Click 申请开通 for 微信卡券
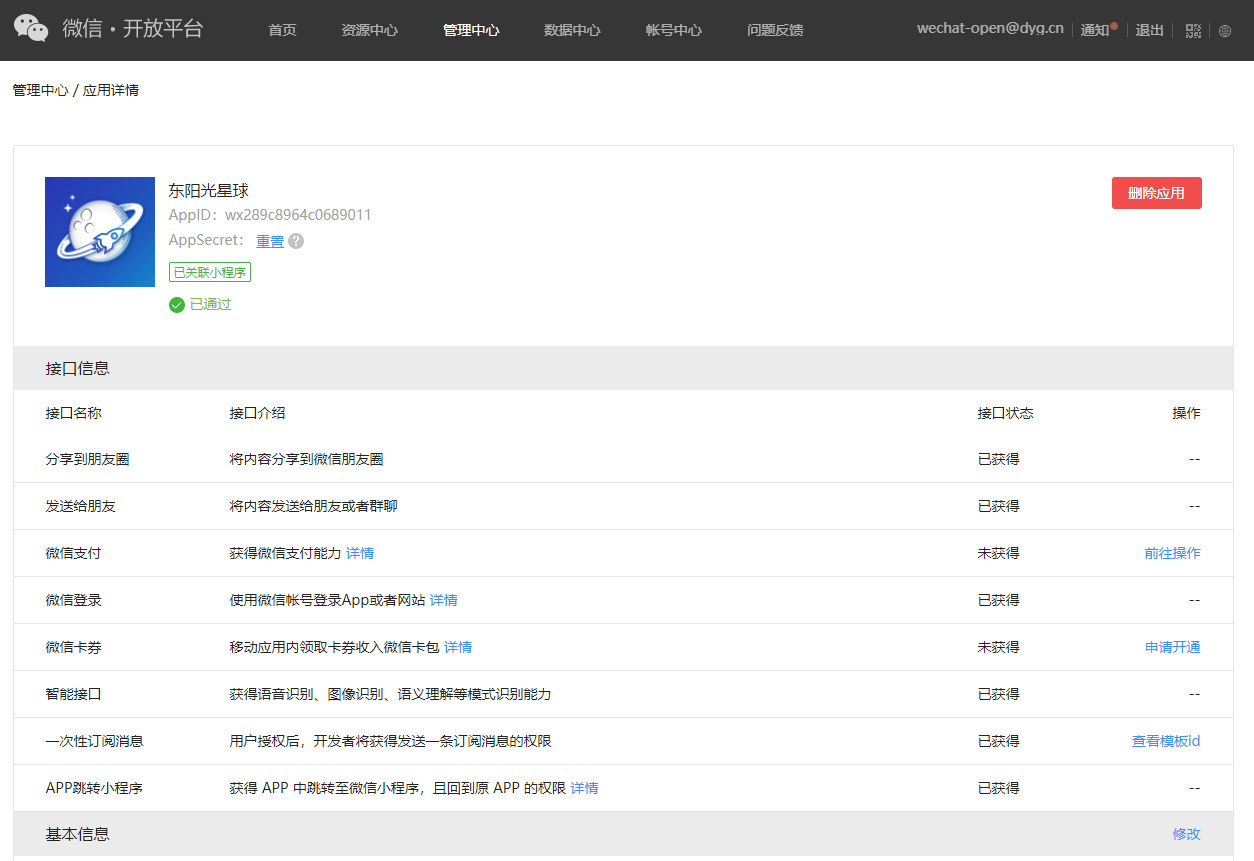This screenshot has height=861, width=1254. point(1173,647)
